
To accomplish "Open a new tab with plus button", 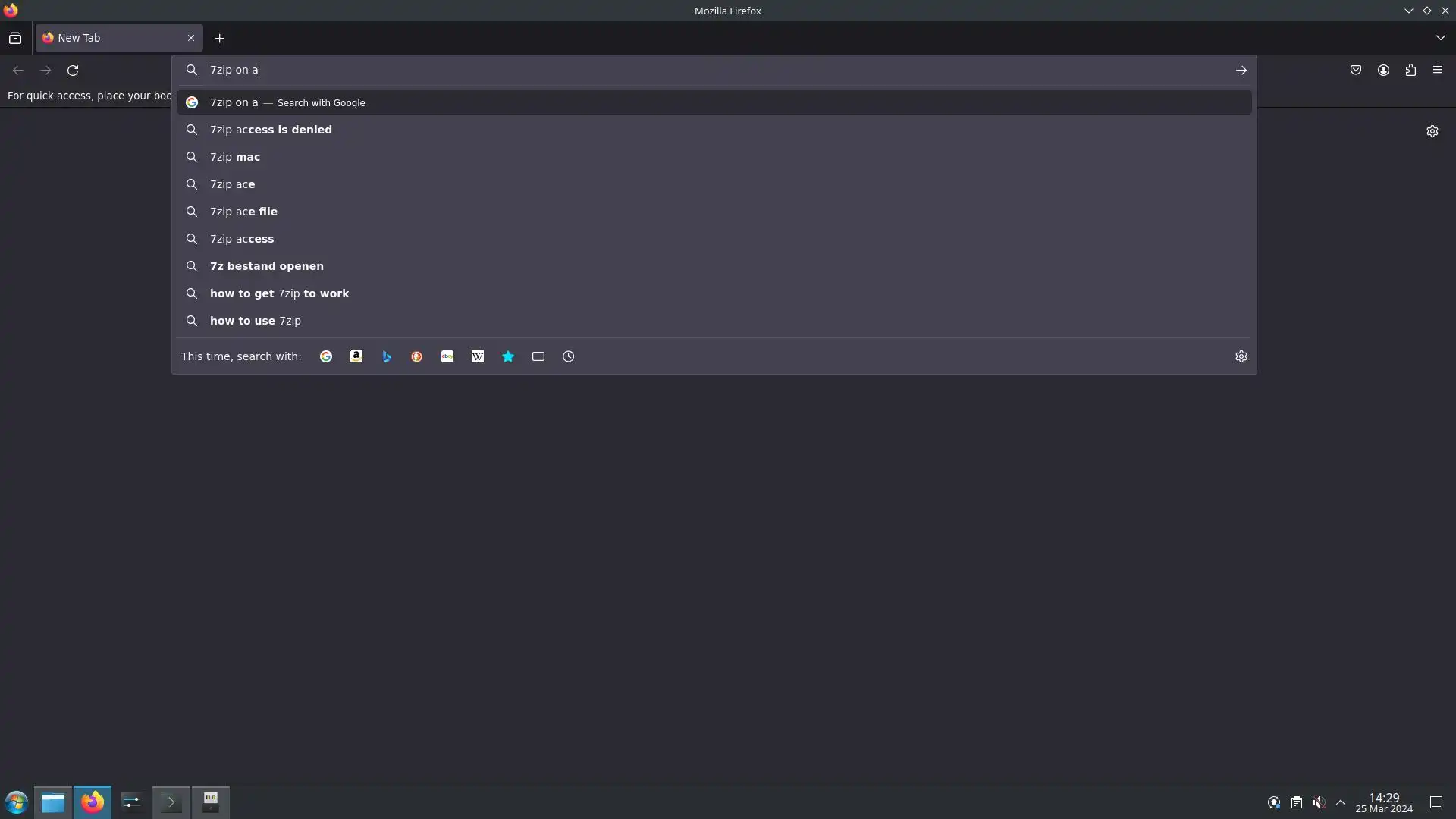I will pos(219,39).
